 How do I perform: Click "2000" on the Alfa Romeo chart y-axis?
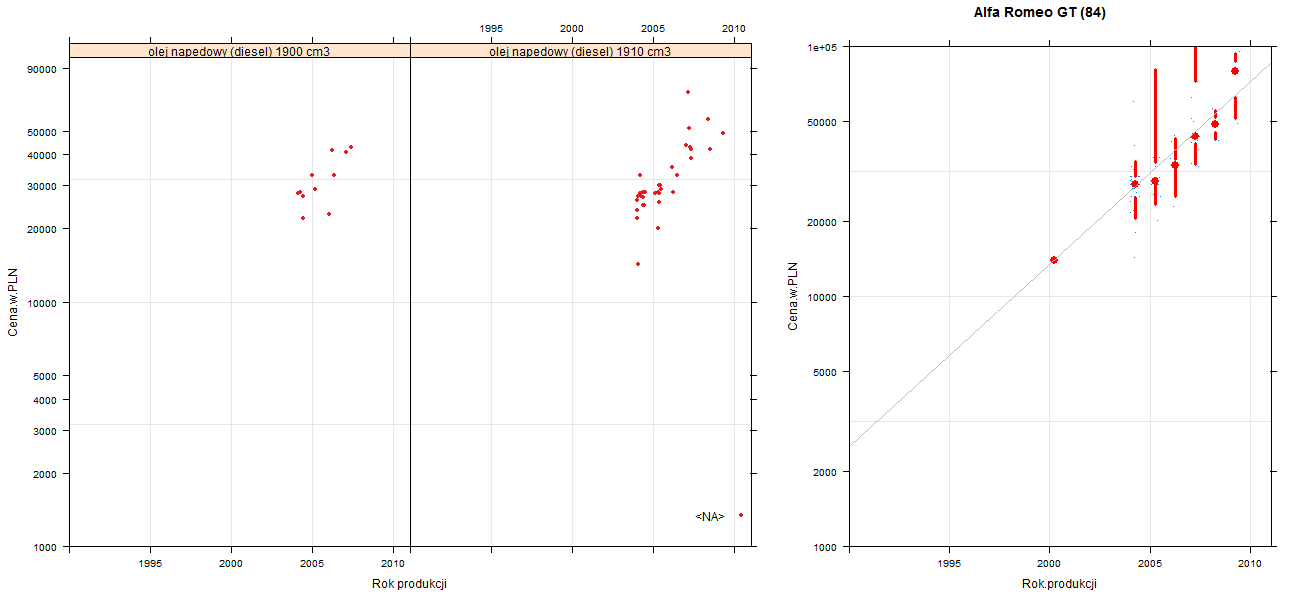click(826, 472)
